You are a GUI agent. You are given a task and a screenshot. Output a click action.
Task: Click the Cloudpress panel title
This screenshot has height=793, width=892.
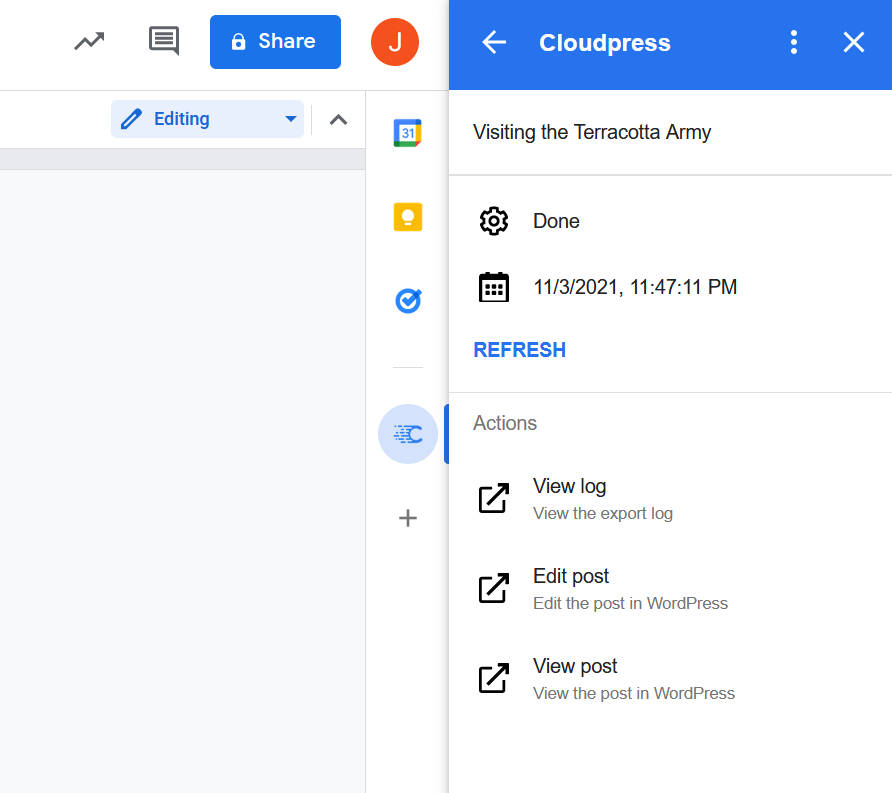(605, 43)
